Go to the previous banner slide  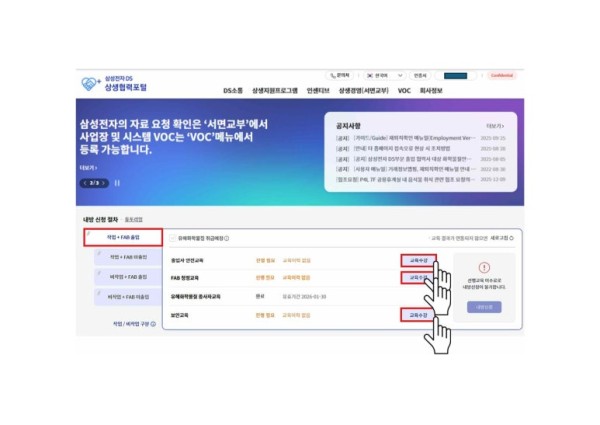(x=85, y=183)
